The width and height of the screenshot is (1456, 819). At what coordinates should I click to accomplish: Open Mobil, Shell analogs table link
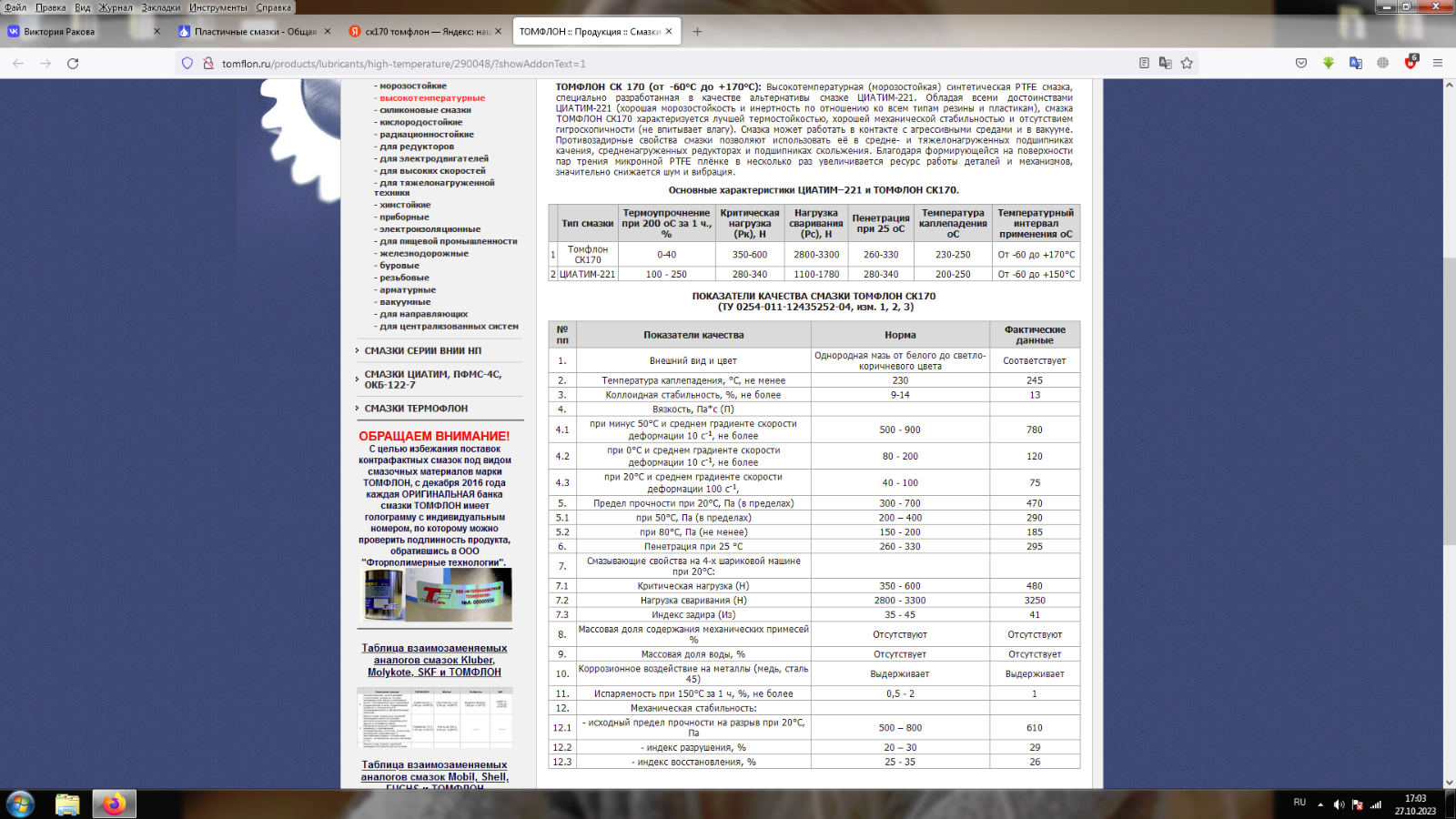click(434, 775)
